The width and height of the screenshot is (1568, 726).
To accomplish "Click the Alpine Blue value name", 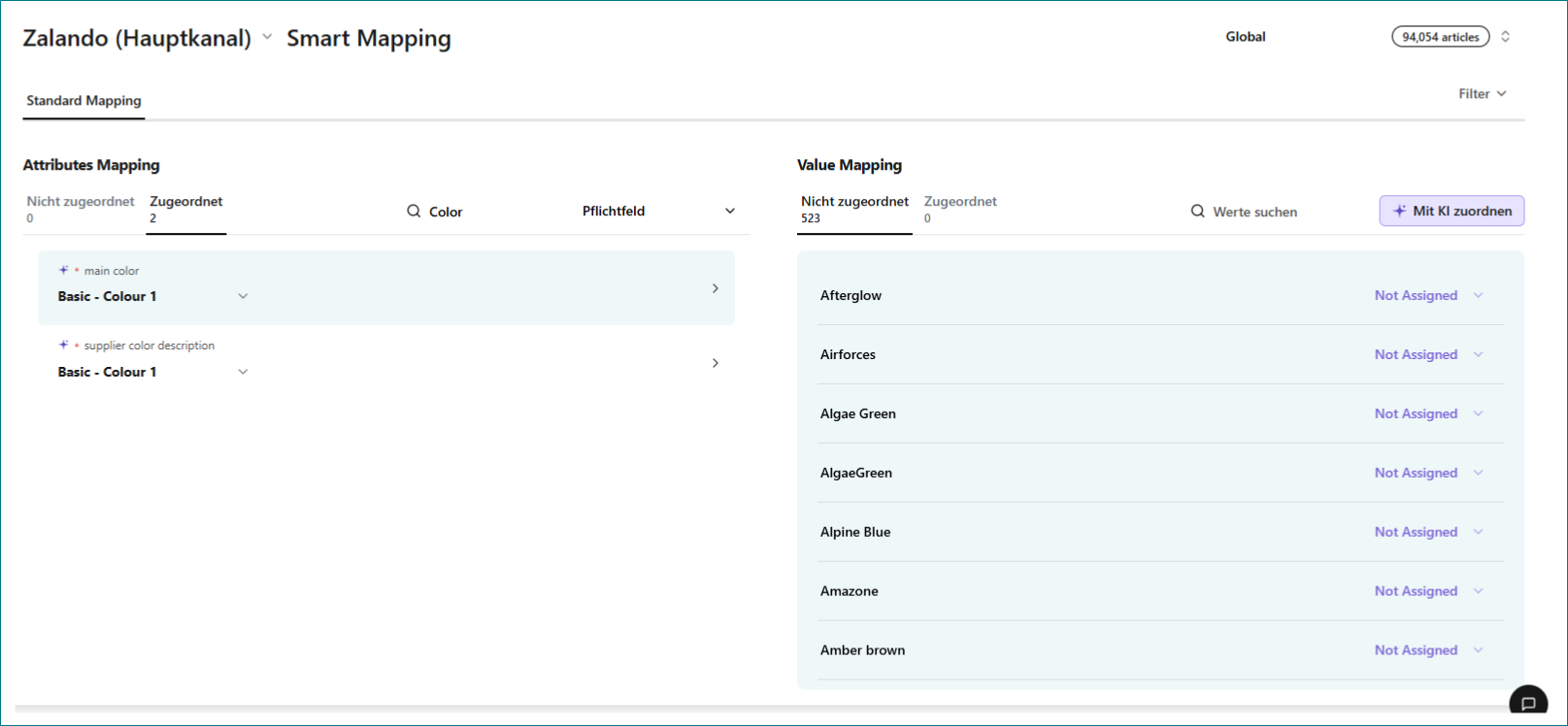I will point(855,532).
